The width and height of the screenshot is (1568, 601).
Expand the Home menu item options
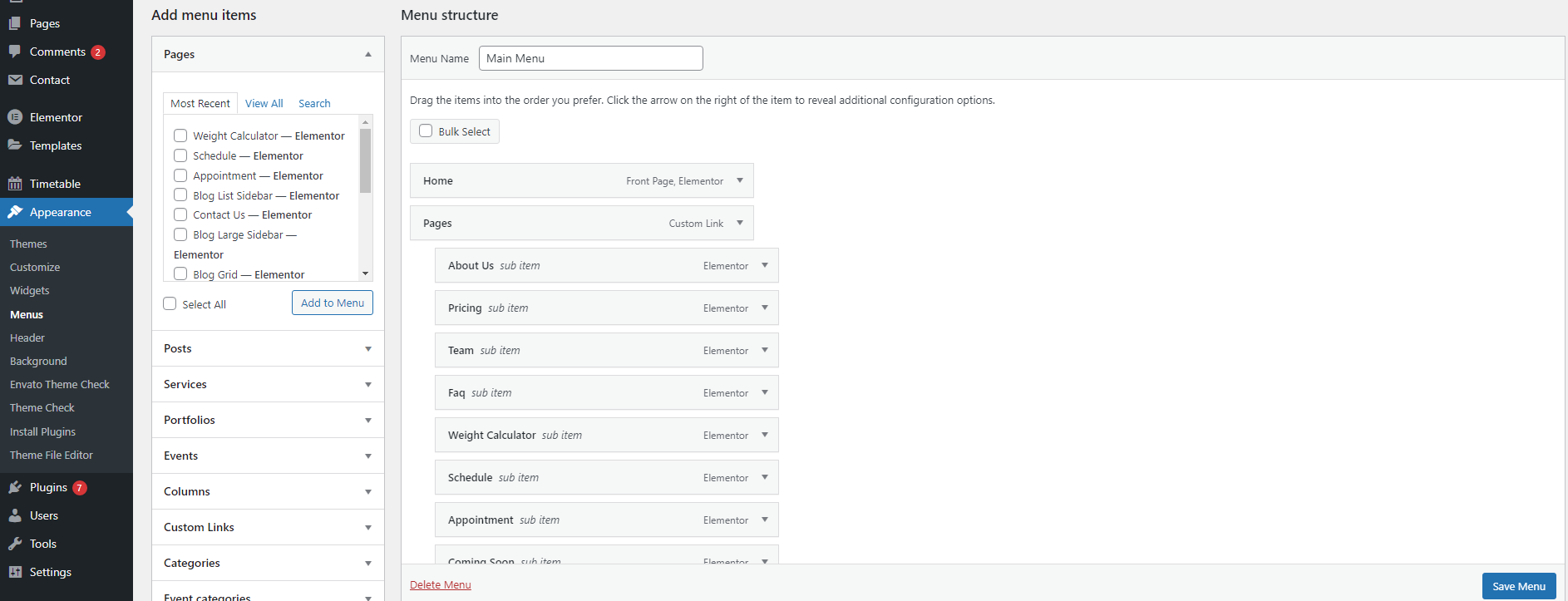(739, 180)
